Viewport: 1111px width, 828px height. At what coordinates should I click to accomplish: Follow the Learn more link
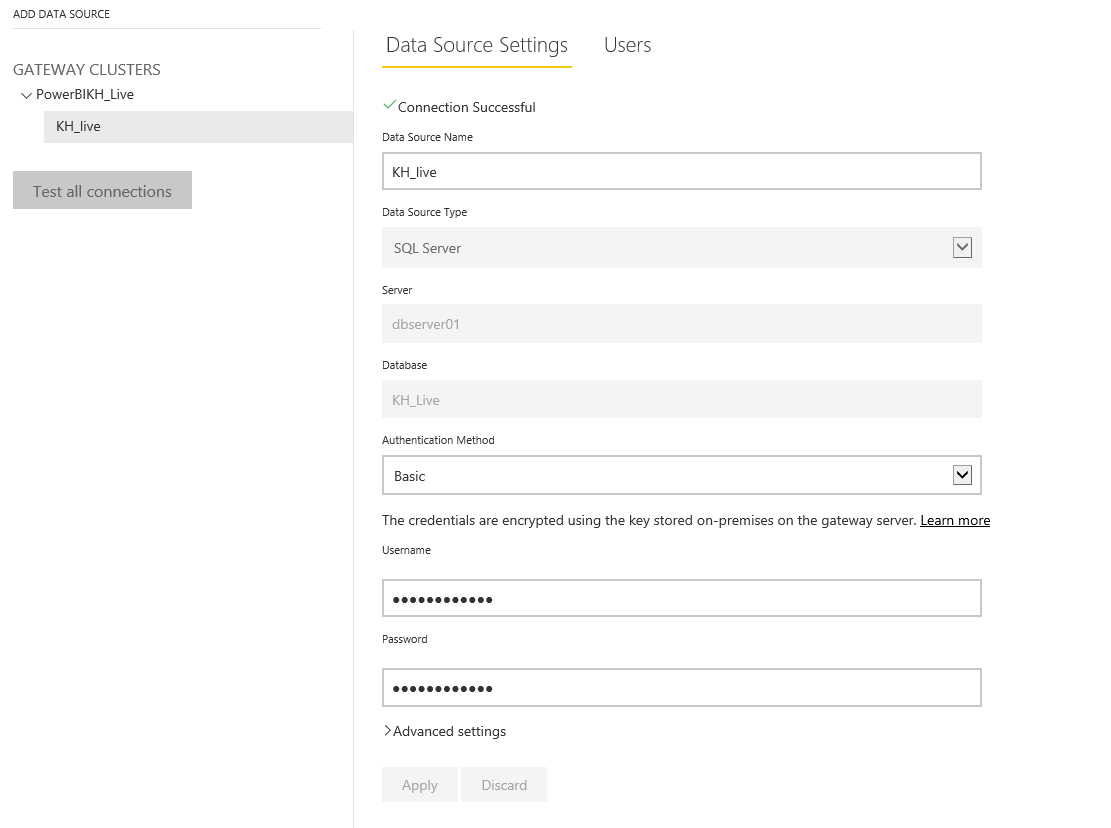click(954, 521)
